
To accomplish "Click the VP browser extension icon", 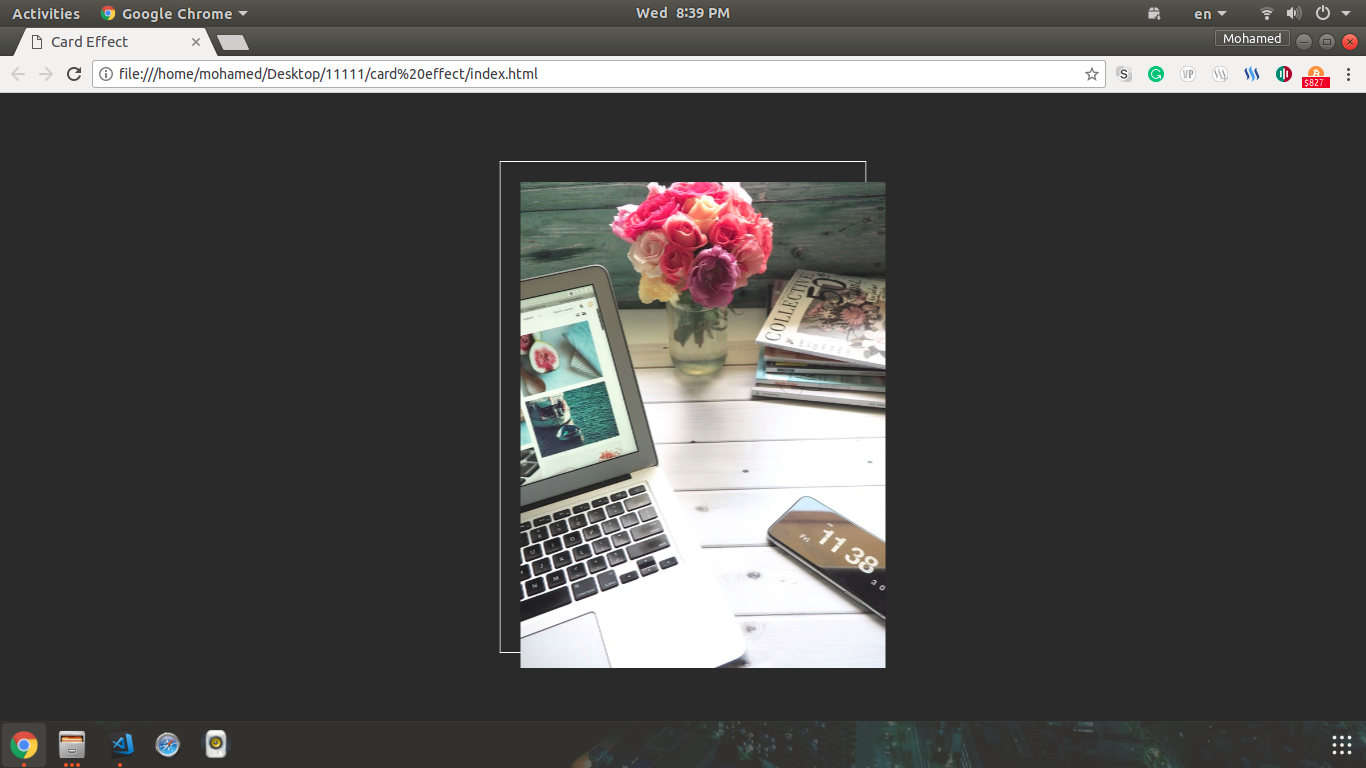I will [x=1188, y=74].
